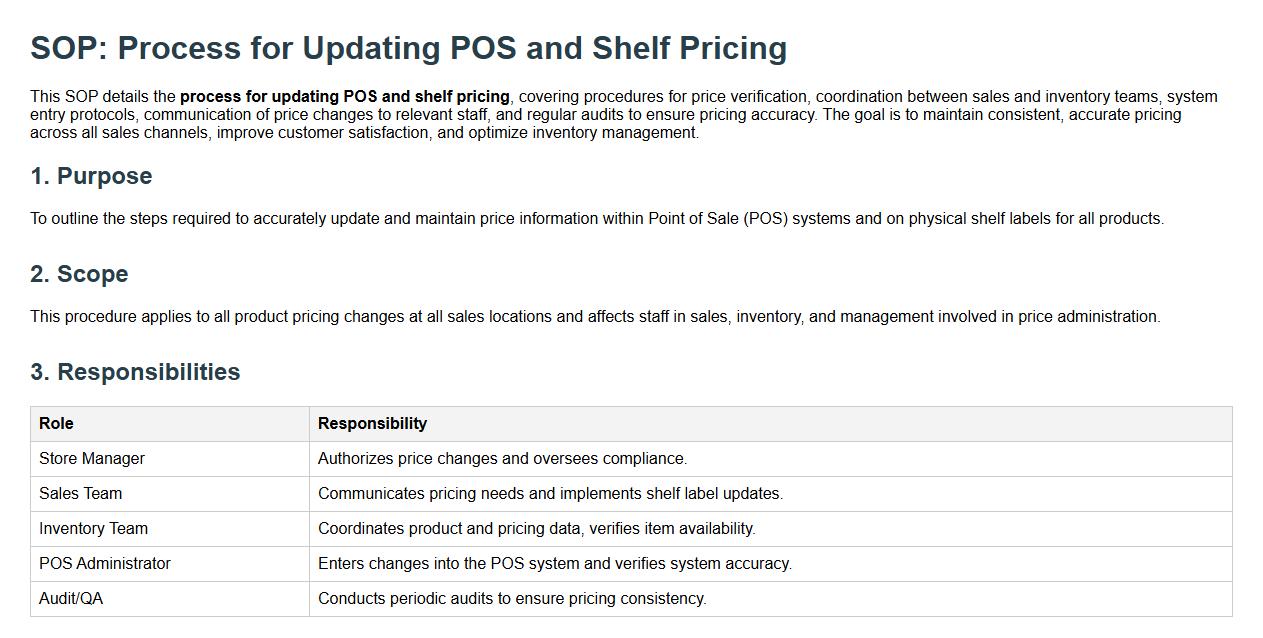
Task: Click the "Communicates pricing needs" responsibility cell
Action: pos(550,494)
